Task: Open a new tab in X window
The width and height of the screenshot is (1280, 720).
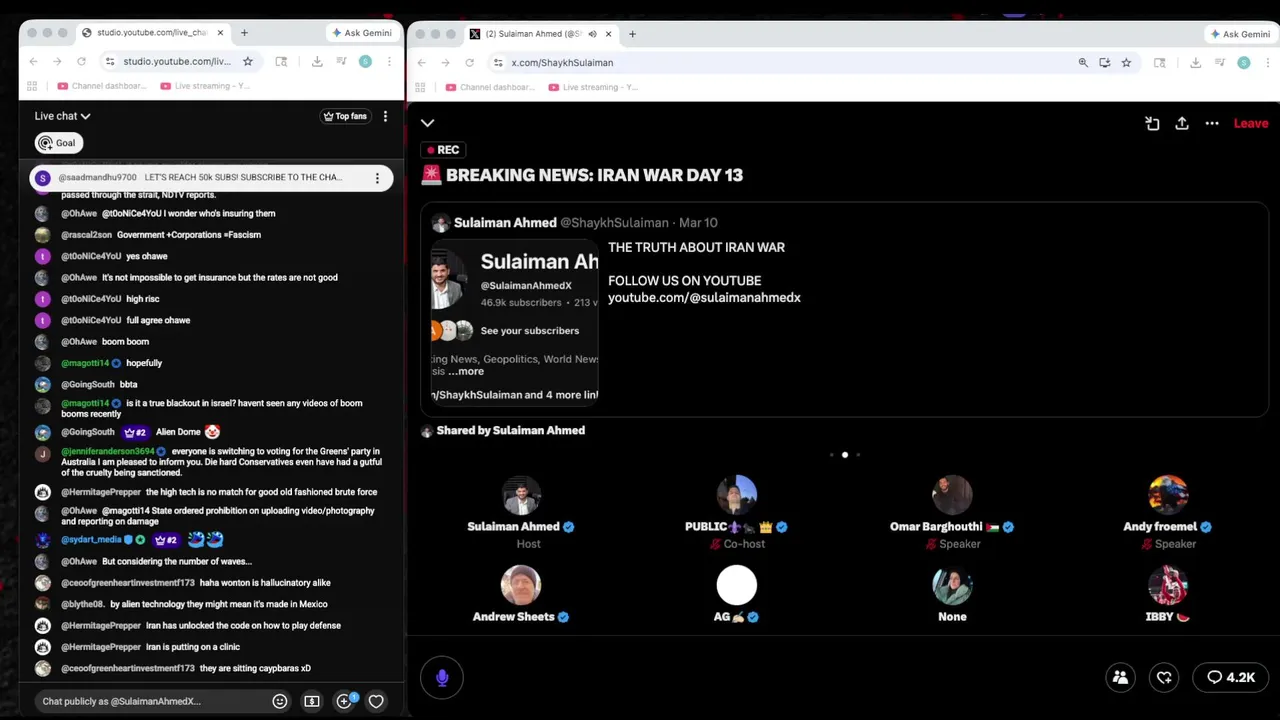Action: pyautogui.click(x=632, y=33)
